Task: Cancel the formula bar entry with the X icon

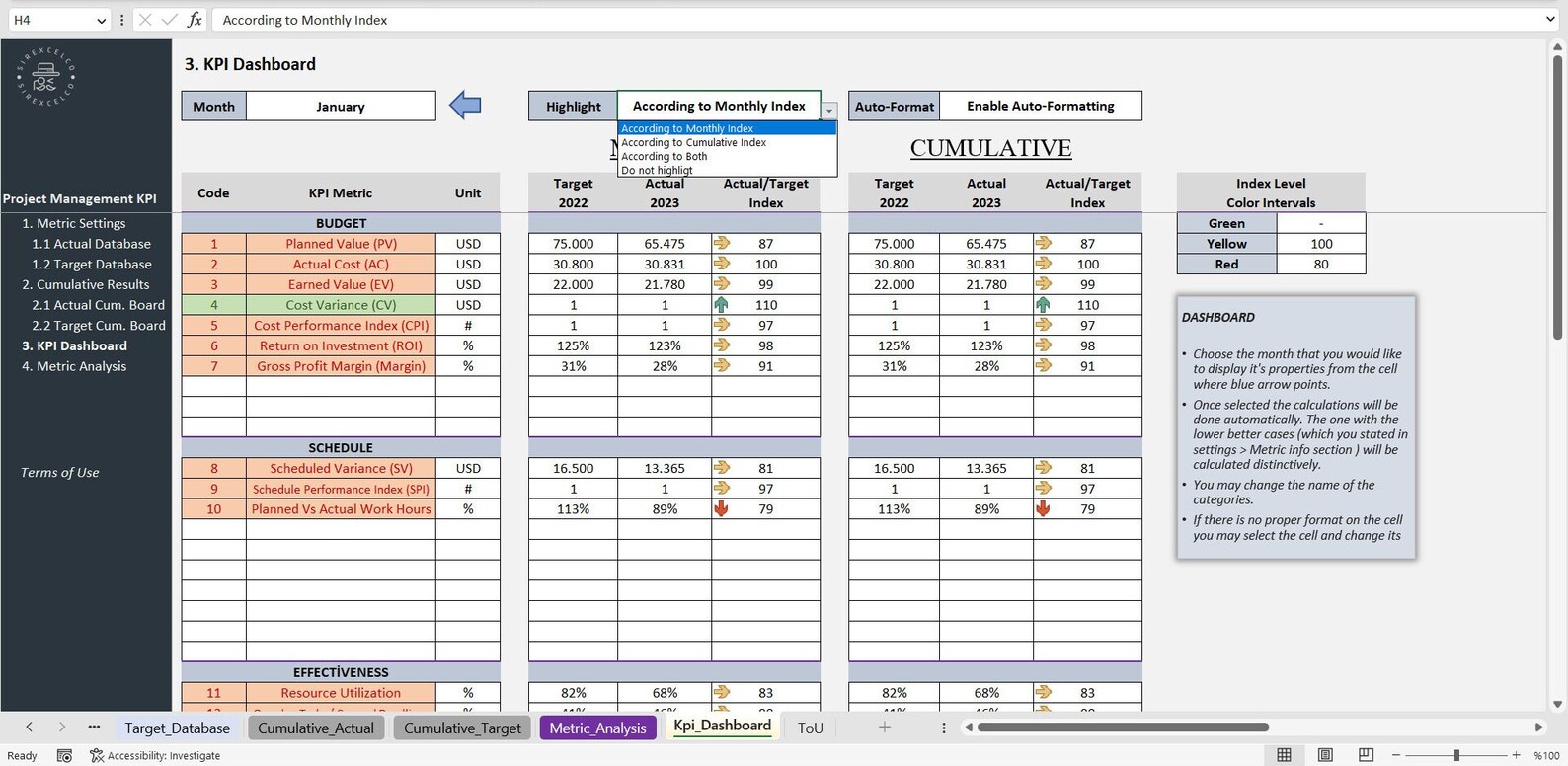Action: click(145, 20)
